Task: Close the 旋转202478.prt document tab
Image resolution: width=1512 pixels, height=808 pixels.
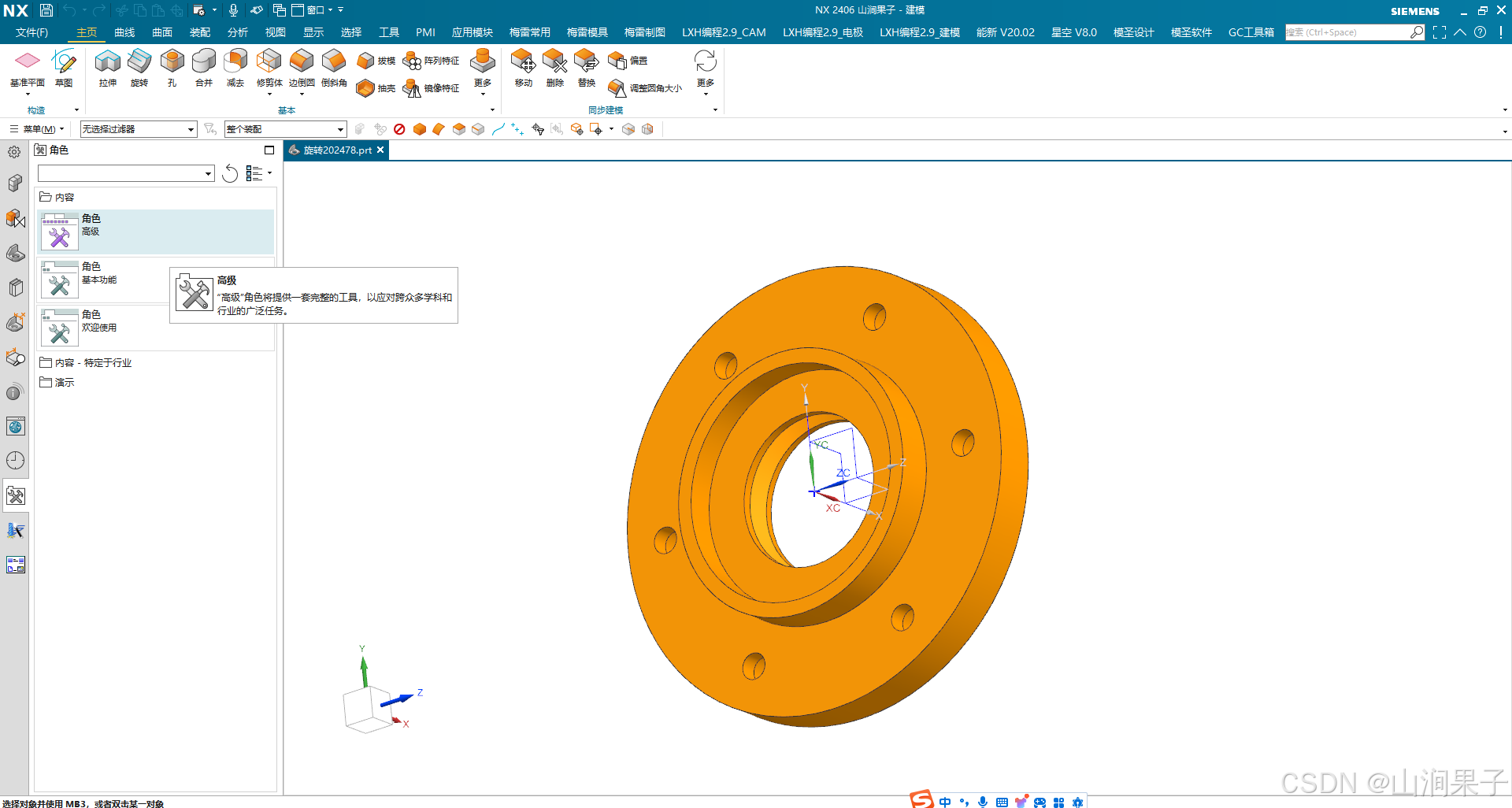Action: pos(380,150)
